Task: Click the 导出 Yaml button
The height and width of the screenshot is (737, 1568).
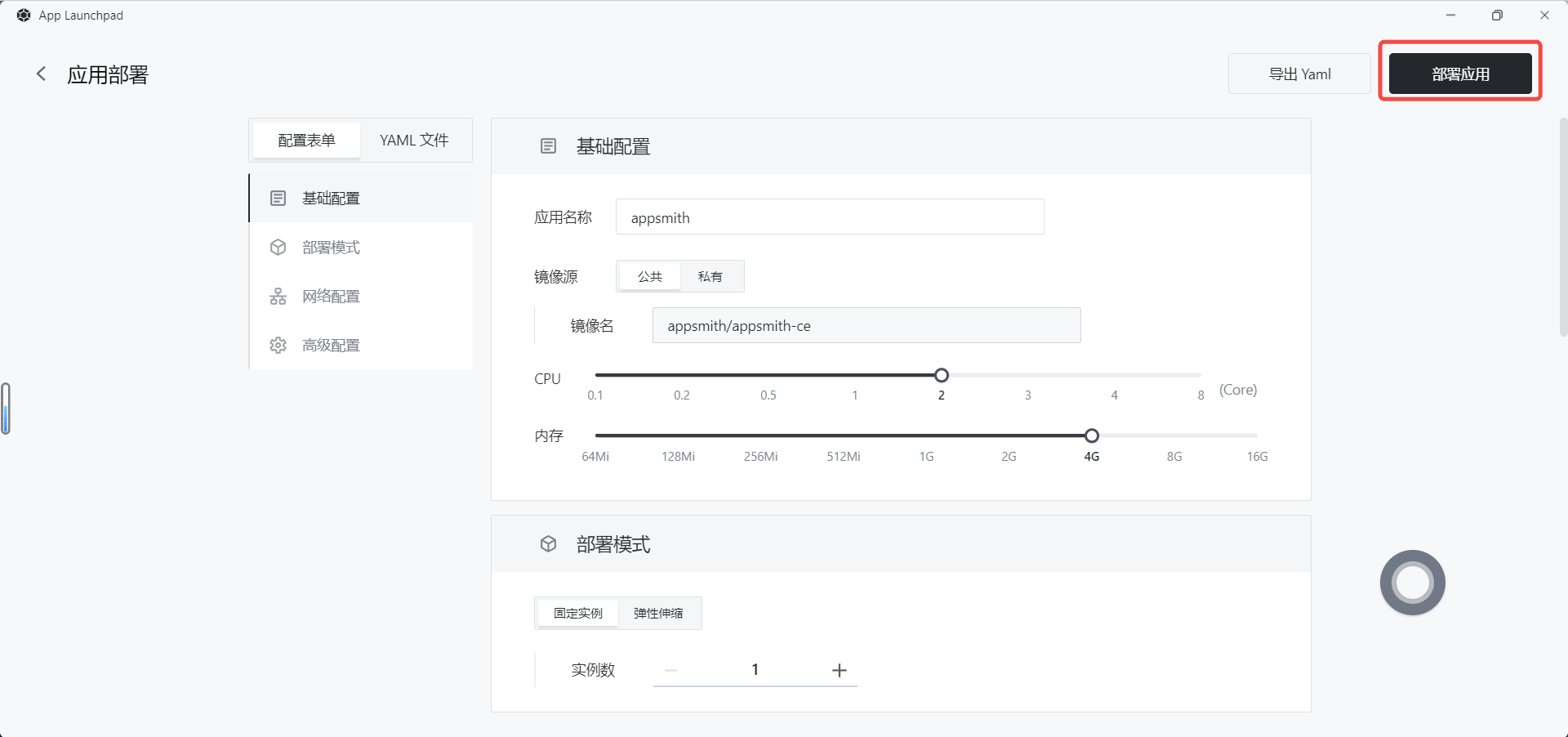Action: point(1299,74)
